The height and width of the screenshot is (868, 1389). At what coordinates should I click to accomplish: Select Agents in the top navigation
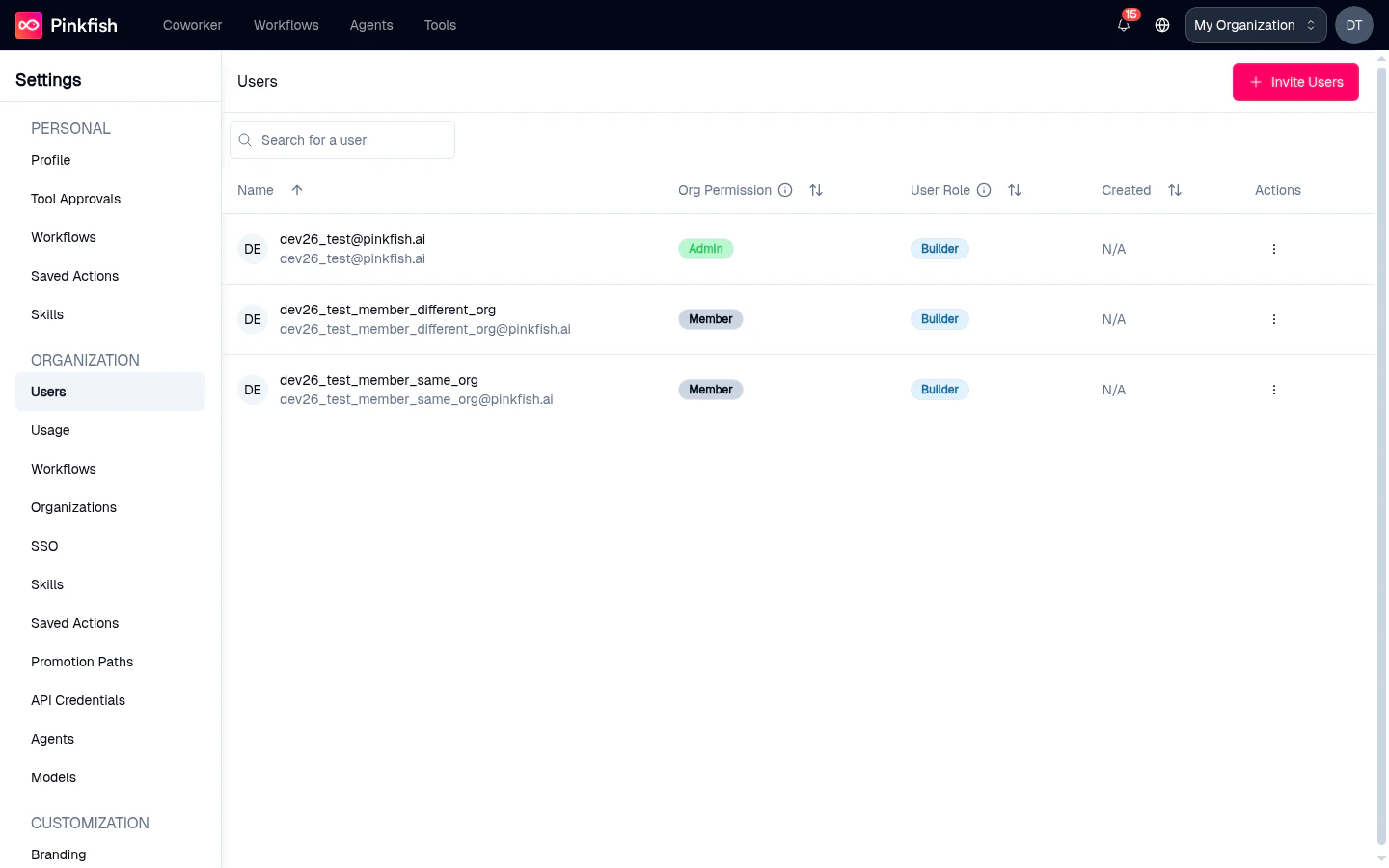click(x=371, y=25)
